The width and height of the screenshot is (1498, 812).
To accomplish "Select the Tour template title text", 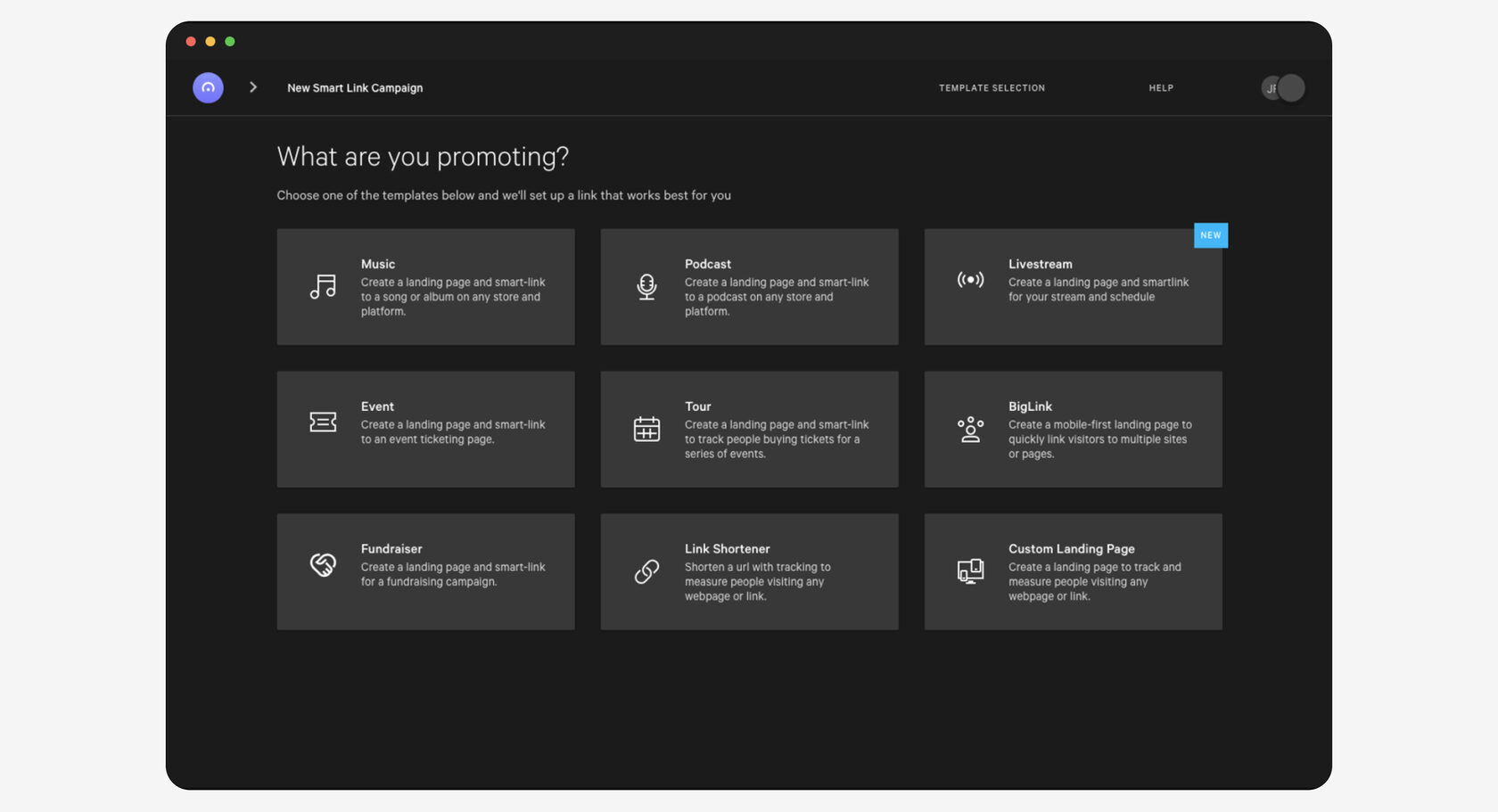I will coord(697,406).
